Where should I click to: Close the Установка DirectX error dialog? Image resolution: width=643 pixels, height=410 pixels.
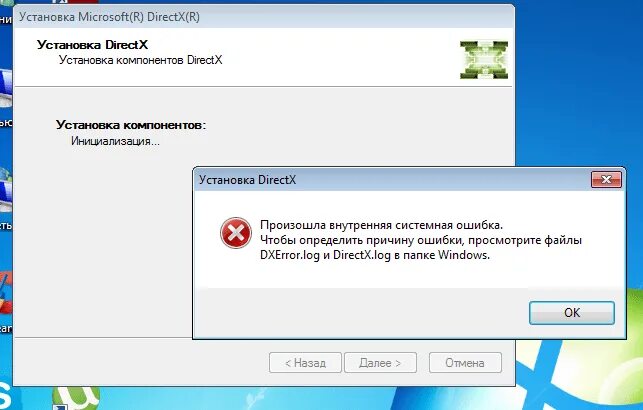coord(606,180)
